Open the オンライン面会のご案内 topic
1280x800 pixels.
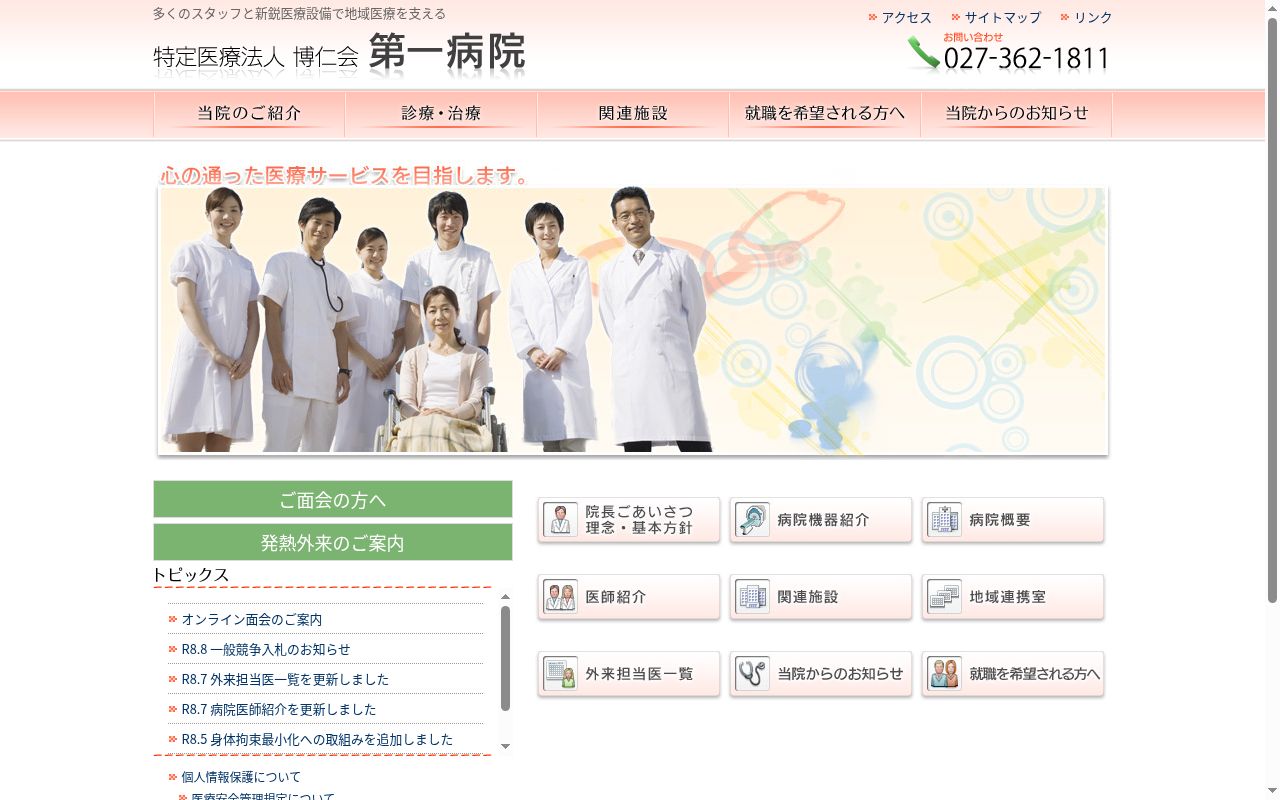[252, 620]
